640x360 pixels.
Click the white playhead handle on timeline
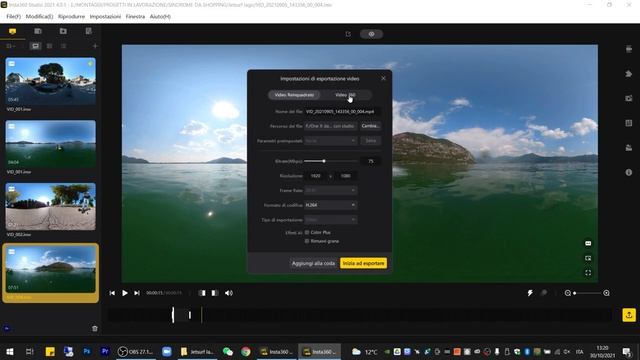point(173,315)
